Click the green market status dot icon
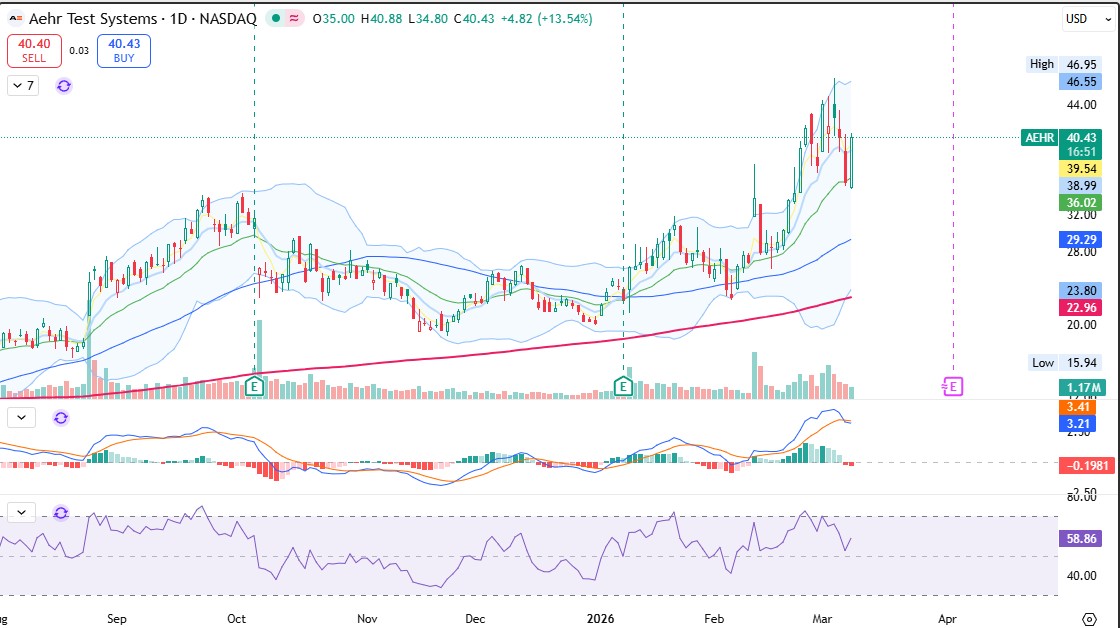Image resolution: width=1120 pixels, height=628 pixels. pos(276,19)
